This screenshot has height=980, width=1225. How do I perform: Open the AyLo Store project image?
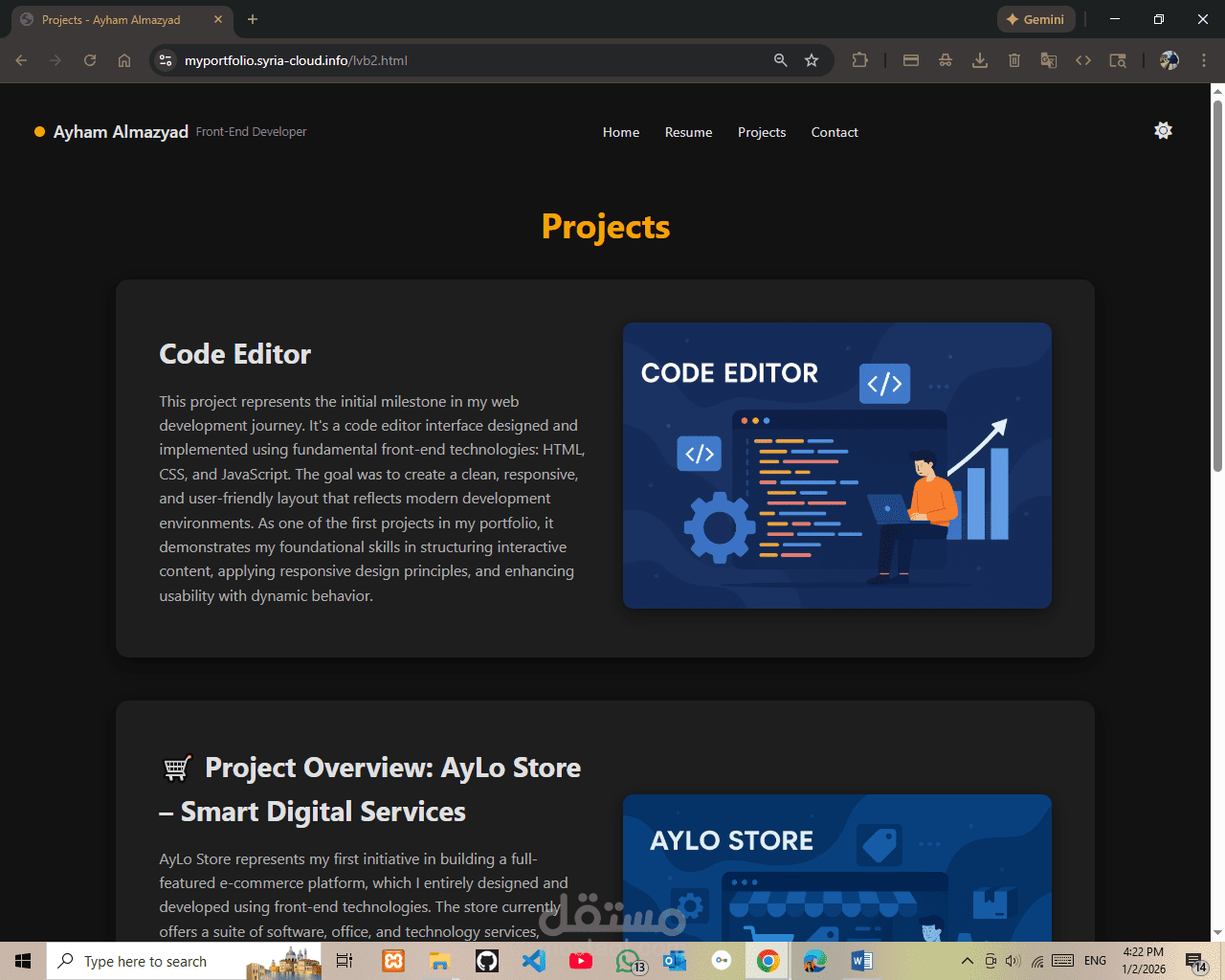(x=837, y=867)
